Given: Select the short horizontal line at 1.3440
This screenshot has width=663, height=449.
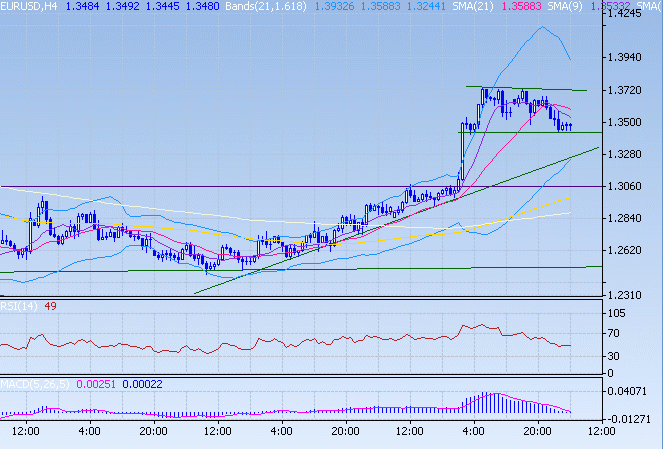Looking at the screenshot, I should 530,132.
